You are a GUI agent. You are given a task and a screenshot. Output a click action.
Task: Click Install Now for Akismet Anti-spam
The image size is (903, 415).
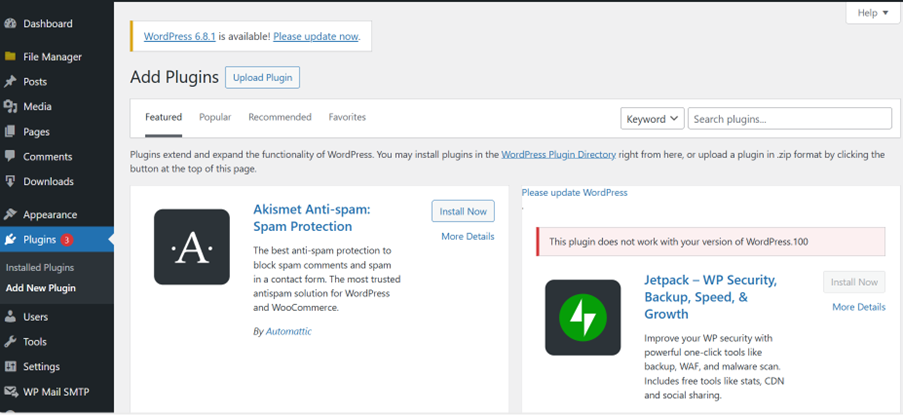point(463,211)
